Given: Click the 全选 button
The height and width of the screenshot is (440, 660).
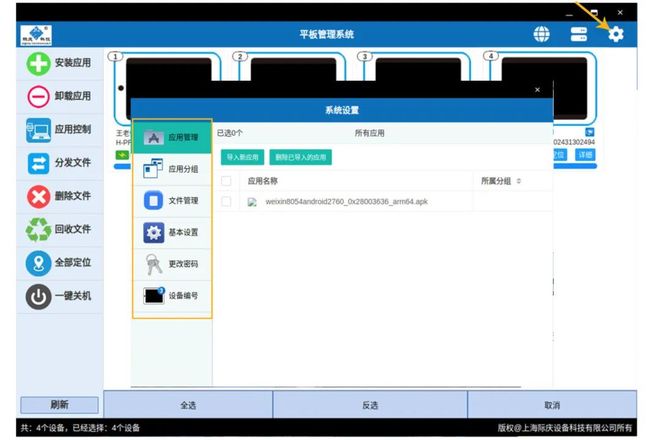Looking at the screenshot, I should (x=188, y=405).
